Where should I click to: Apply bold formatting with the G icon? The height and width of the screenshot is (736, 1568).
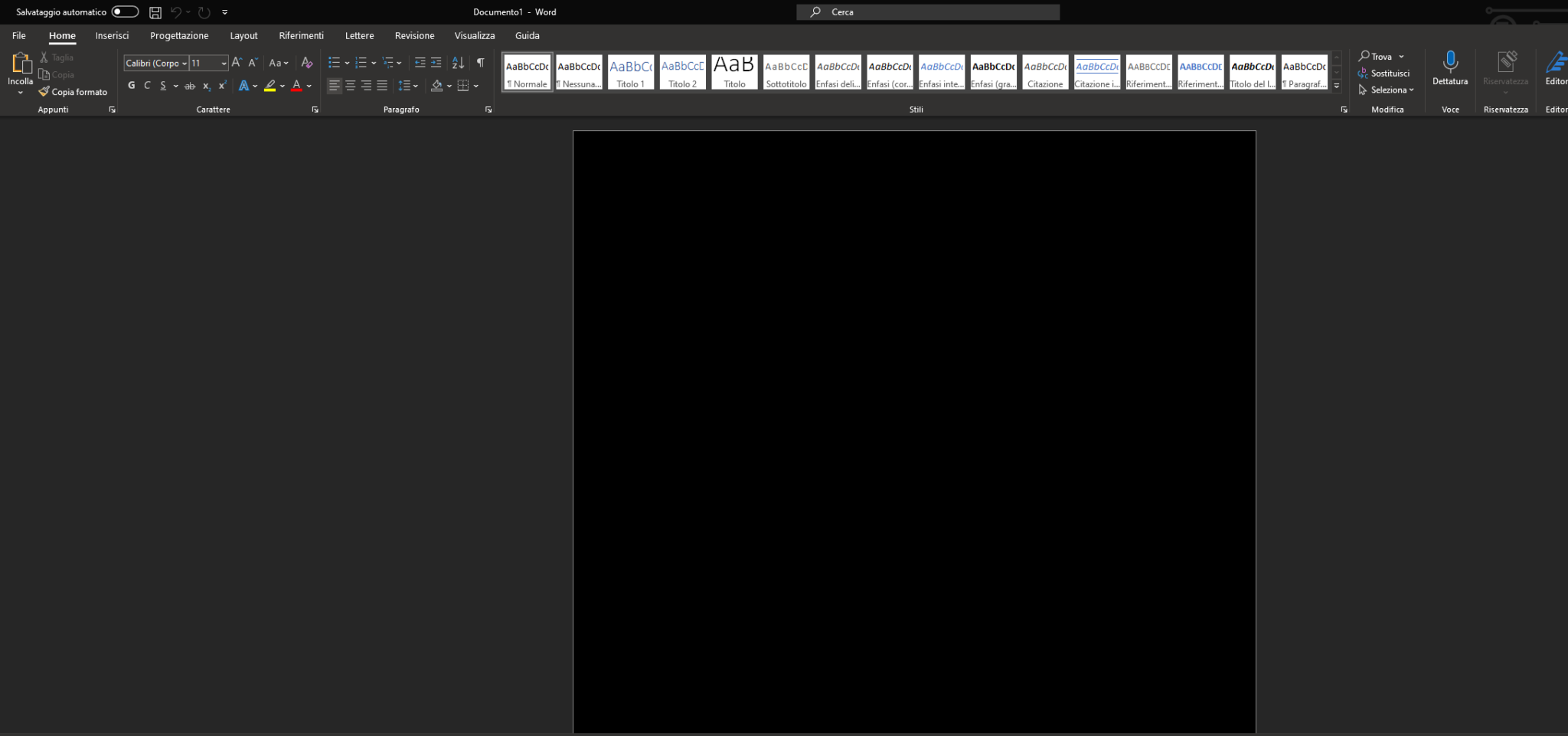pos(131,86)
